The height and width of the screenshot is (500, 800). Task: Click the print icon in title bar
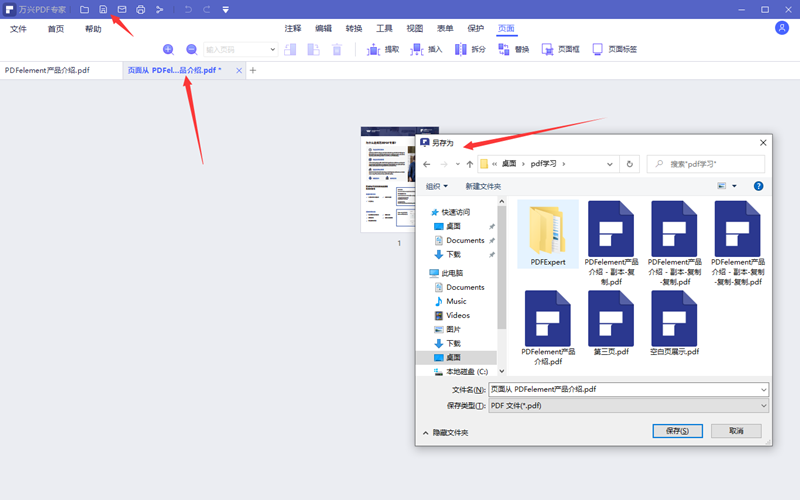click(140, 9)
